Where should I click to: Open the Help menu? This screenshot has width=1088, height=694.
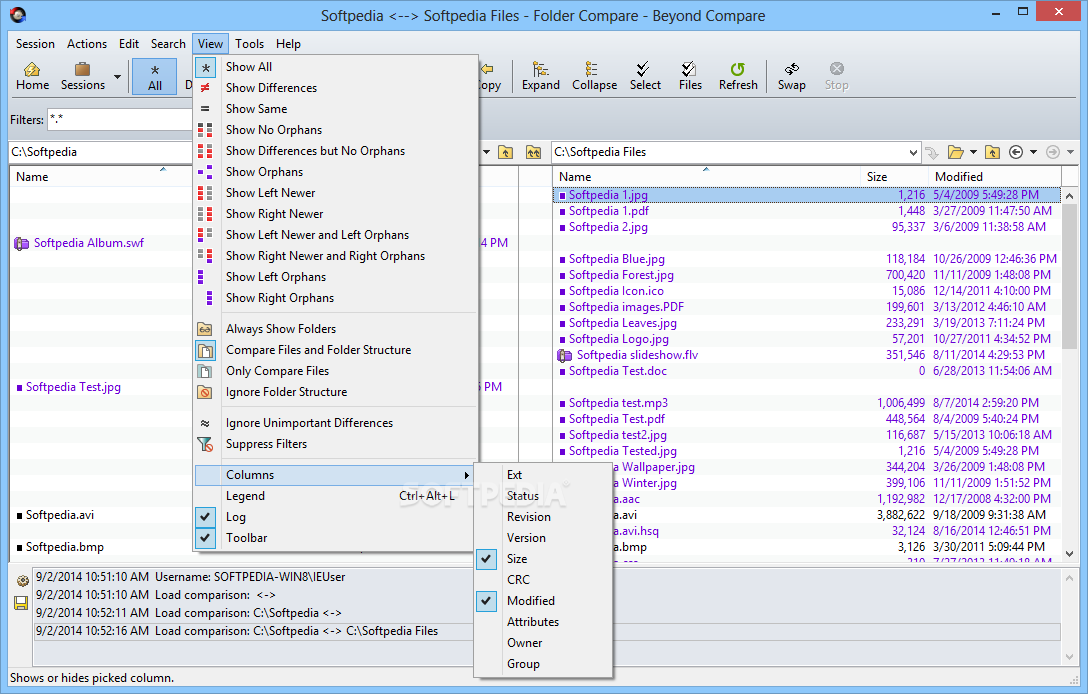coord(288,44)
